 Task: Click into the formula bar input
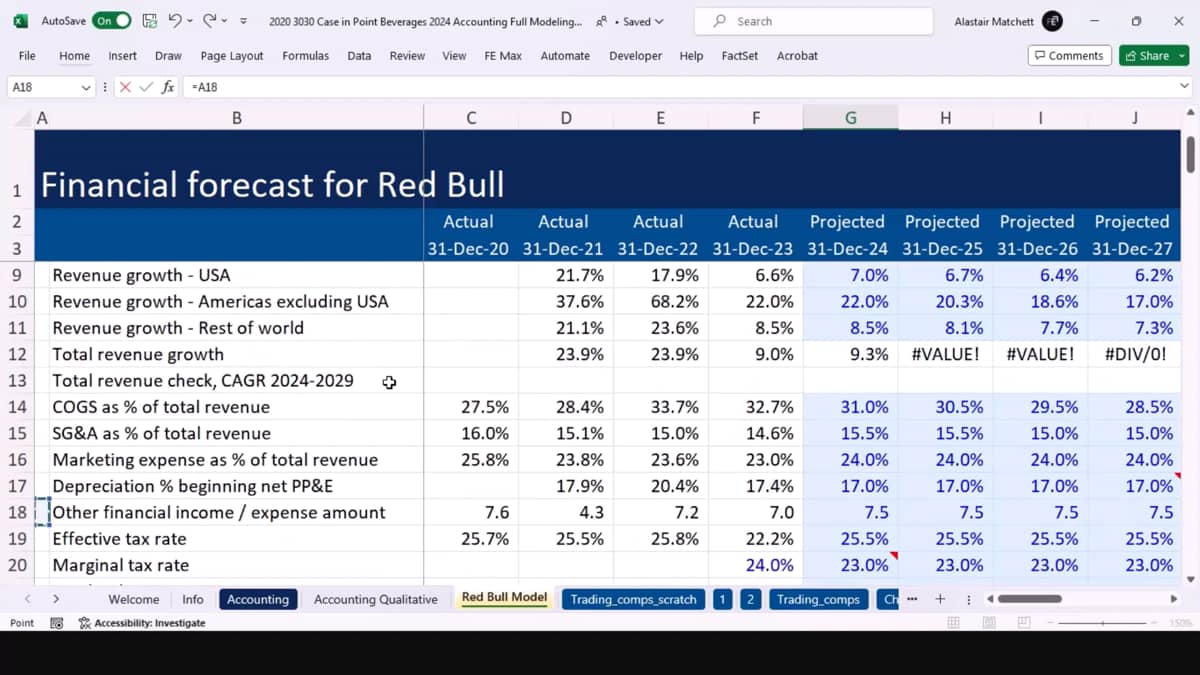click(680, 87)
